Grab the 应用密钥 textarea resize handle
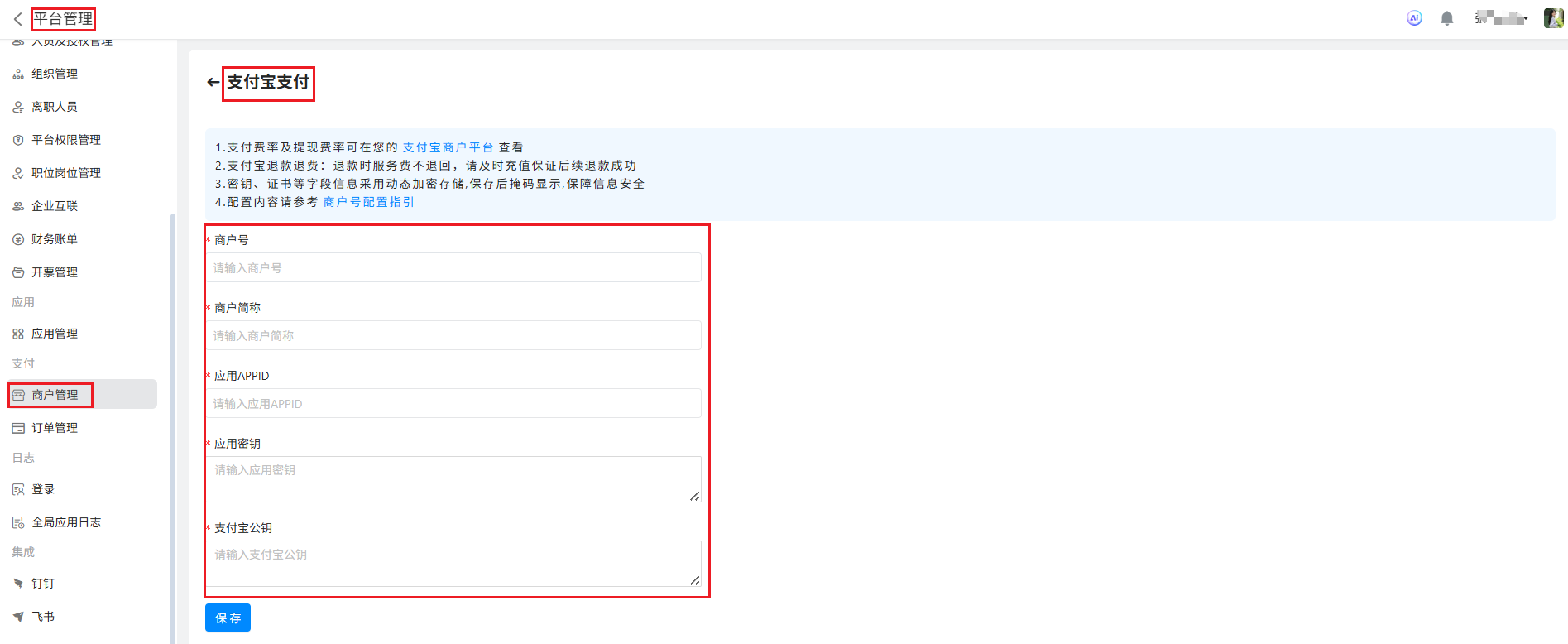1568x644 pixels. pyautogui.click(x=694, y=496)
